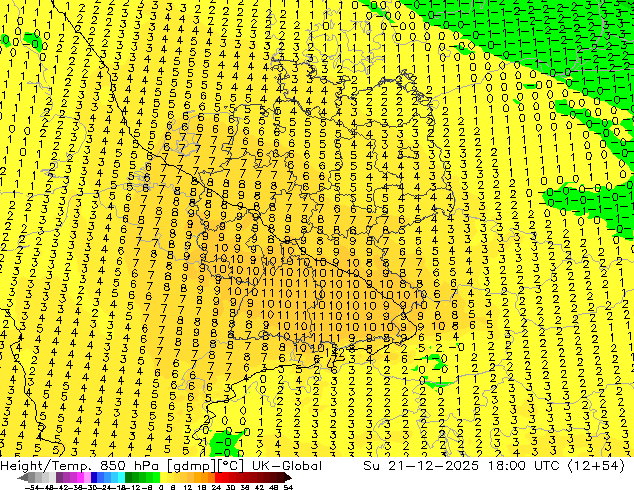Click the bright magenta legend segment
The height and width of the screenshot is (490, 634).
80,478
